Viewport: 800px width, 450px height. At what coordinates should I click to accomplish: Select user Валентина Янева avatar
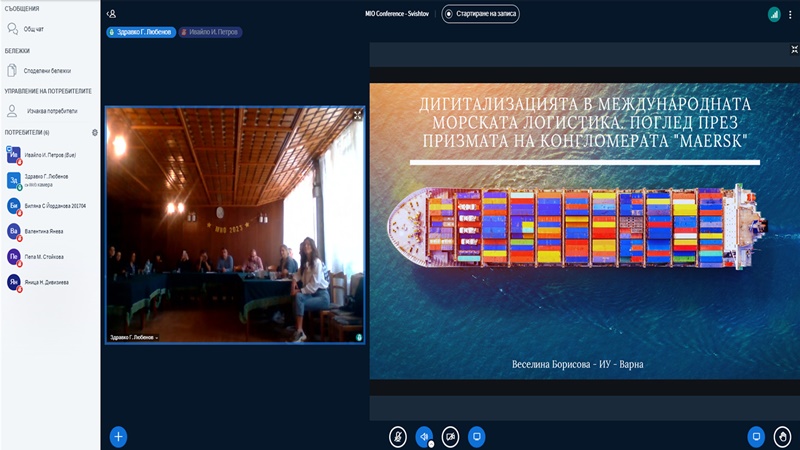coord(14,231)
